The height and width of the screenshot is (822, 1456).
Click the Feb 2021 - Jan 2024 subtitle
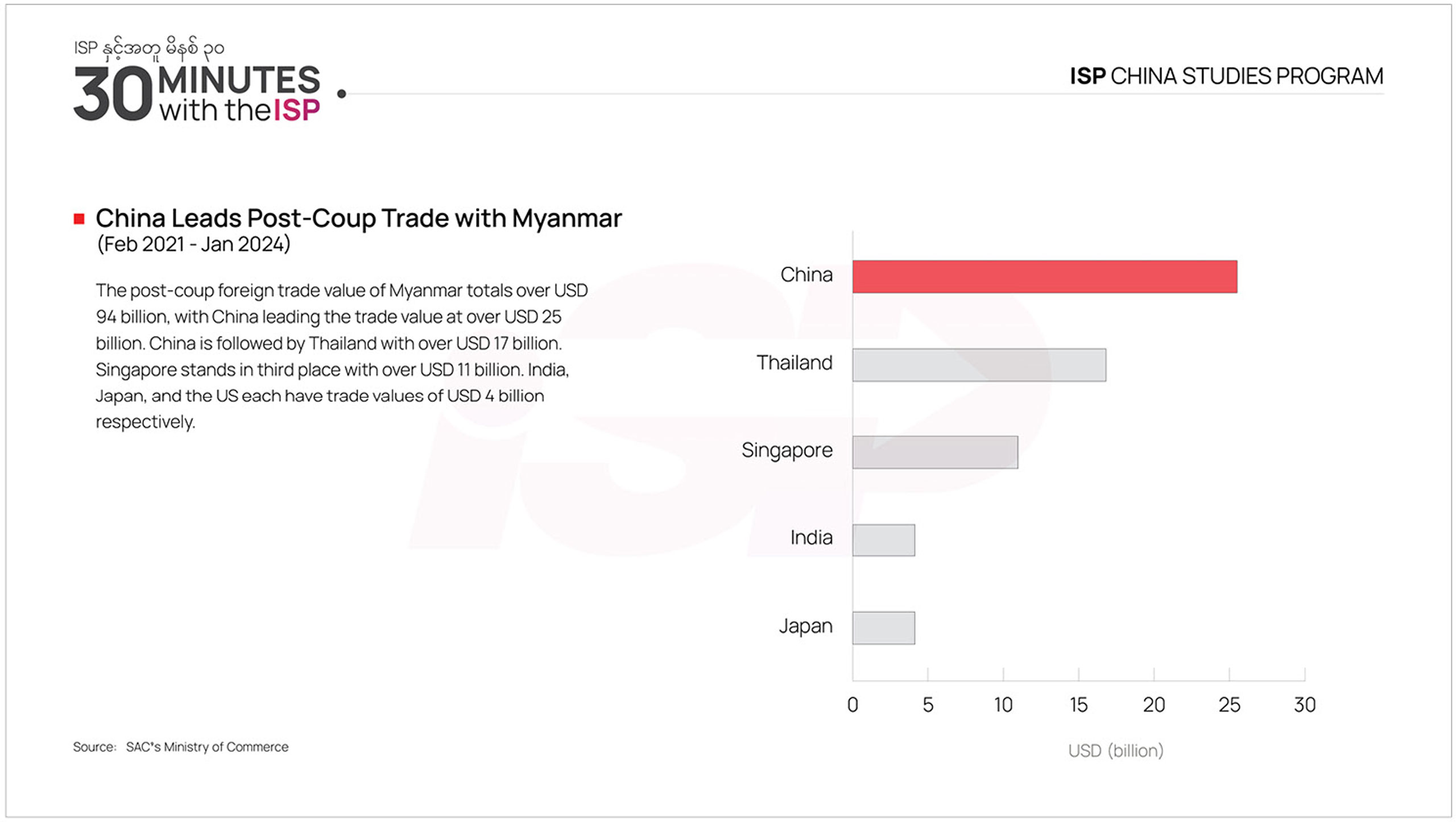193,244
